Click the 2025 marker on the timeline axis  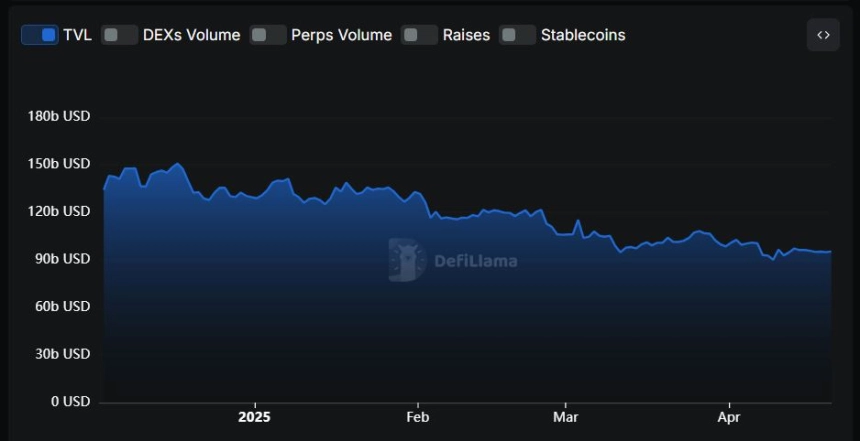[254, 417]
